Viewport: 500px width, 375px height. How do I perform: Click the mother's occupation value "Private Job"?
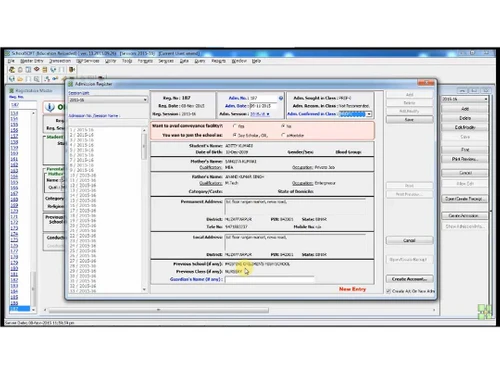325,167
